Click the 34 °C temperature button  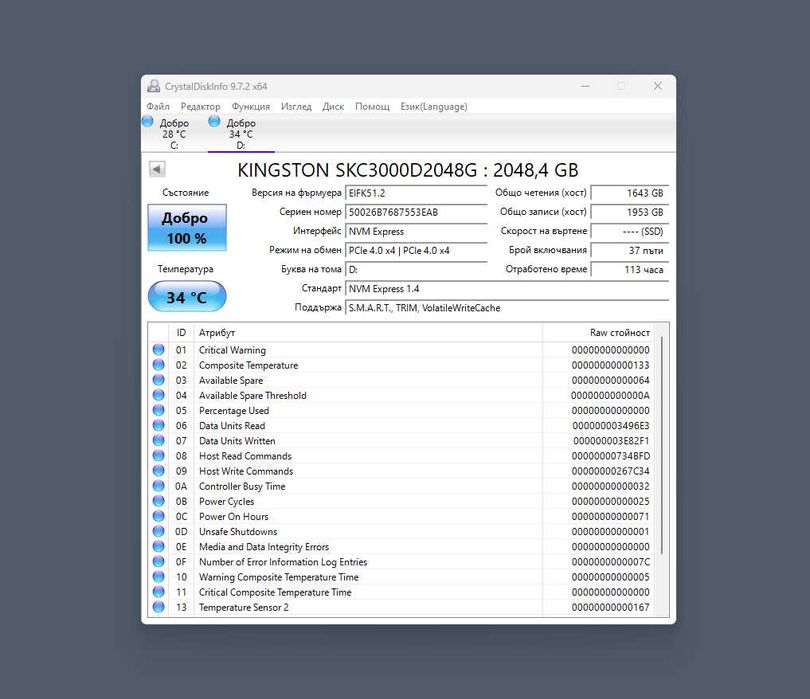(187, 297)
